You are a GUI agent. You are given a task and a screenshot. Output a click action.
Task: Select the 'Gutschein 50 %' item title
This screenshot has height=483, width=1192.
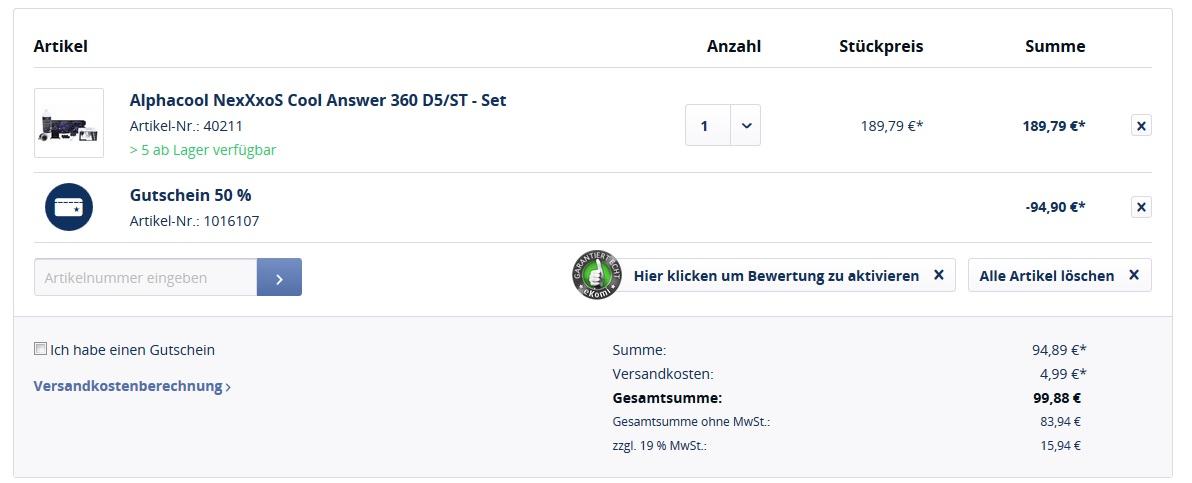point(190,195)
